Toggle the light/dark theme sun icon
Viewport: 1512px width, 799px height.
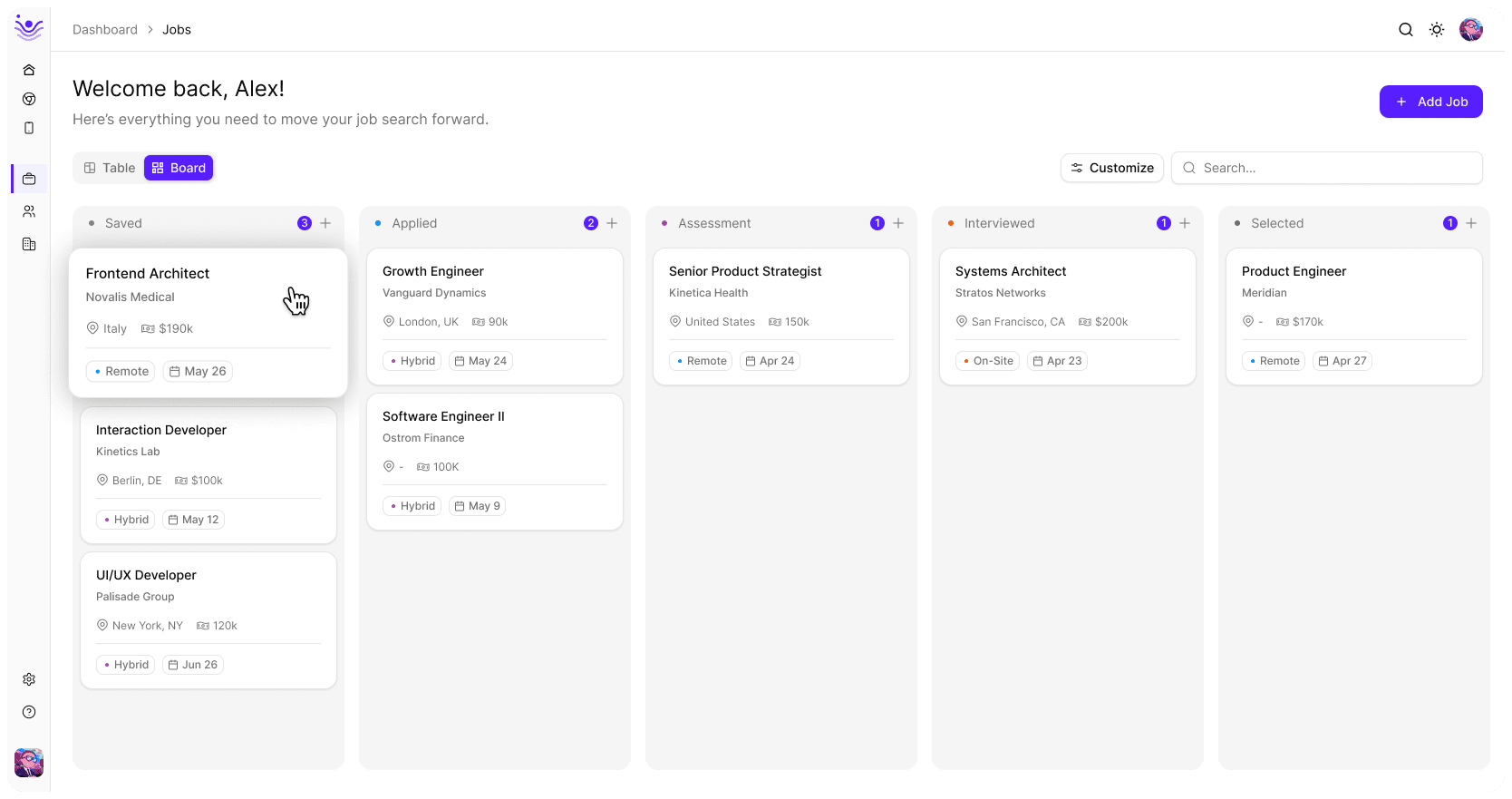click(x=1437, y=29)
